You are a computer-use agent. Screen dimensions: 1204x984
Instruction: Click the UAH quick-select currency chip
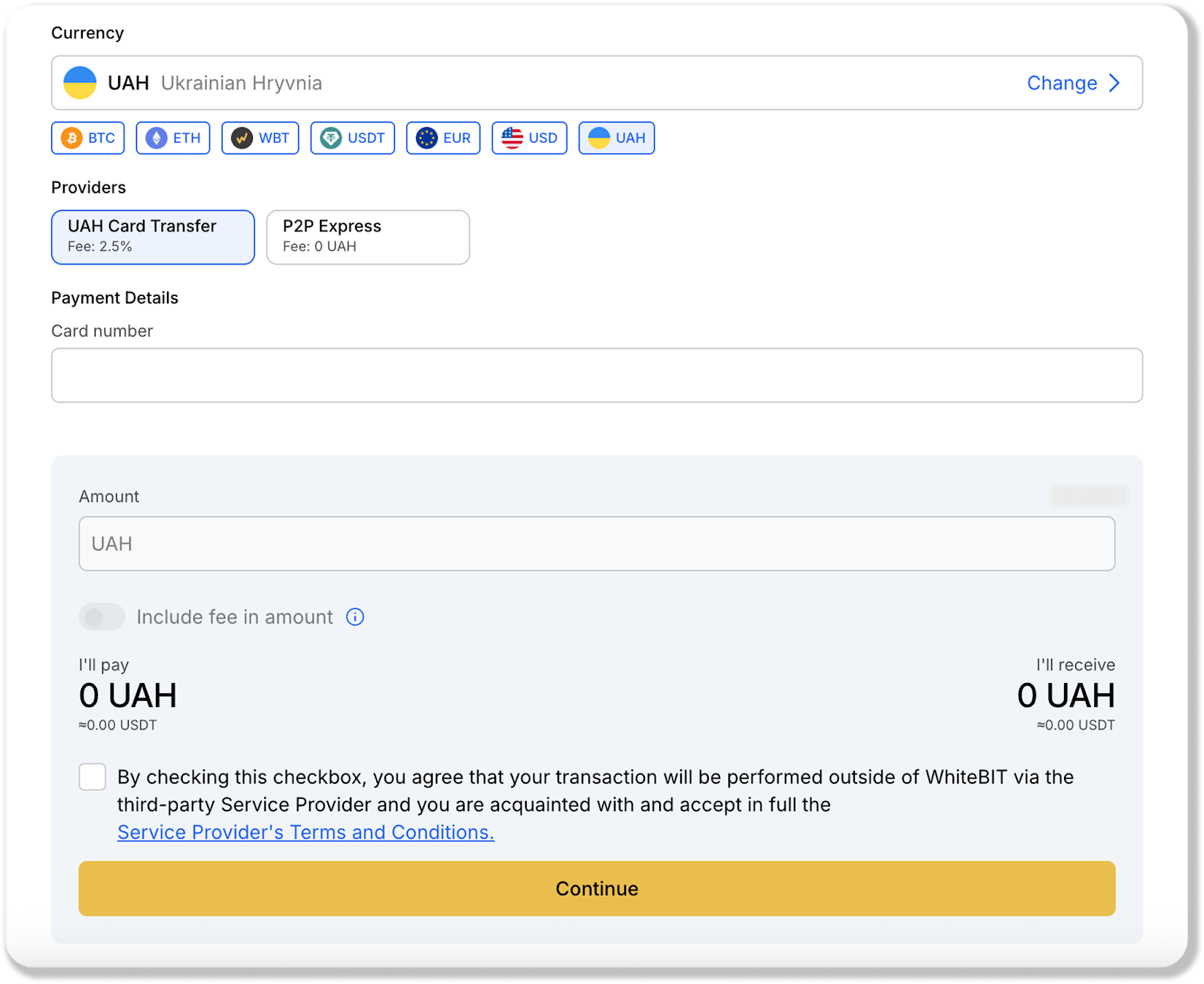[616, 138]
